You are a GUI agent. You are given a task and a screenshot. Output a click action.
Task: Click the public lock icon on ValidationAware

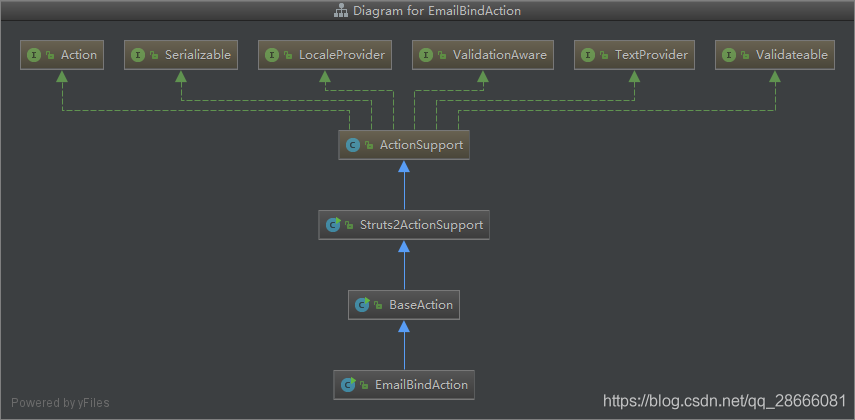click(x=442, y=55)
